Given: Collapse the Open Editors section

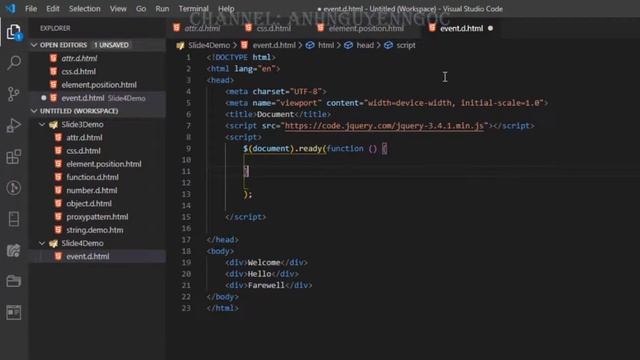Looking at the screenshot, I should [34, 45].
